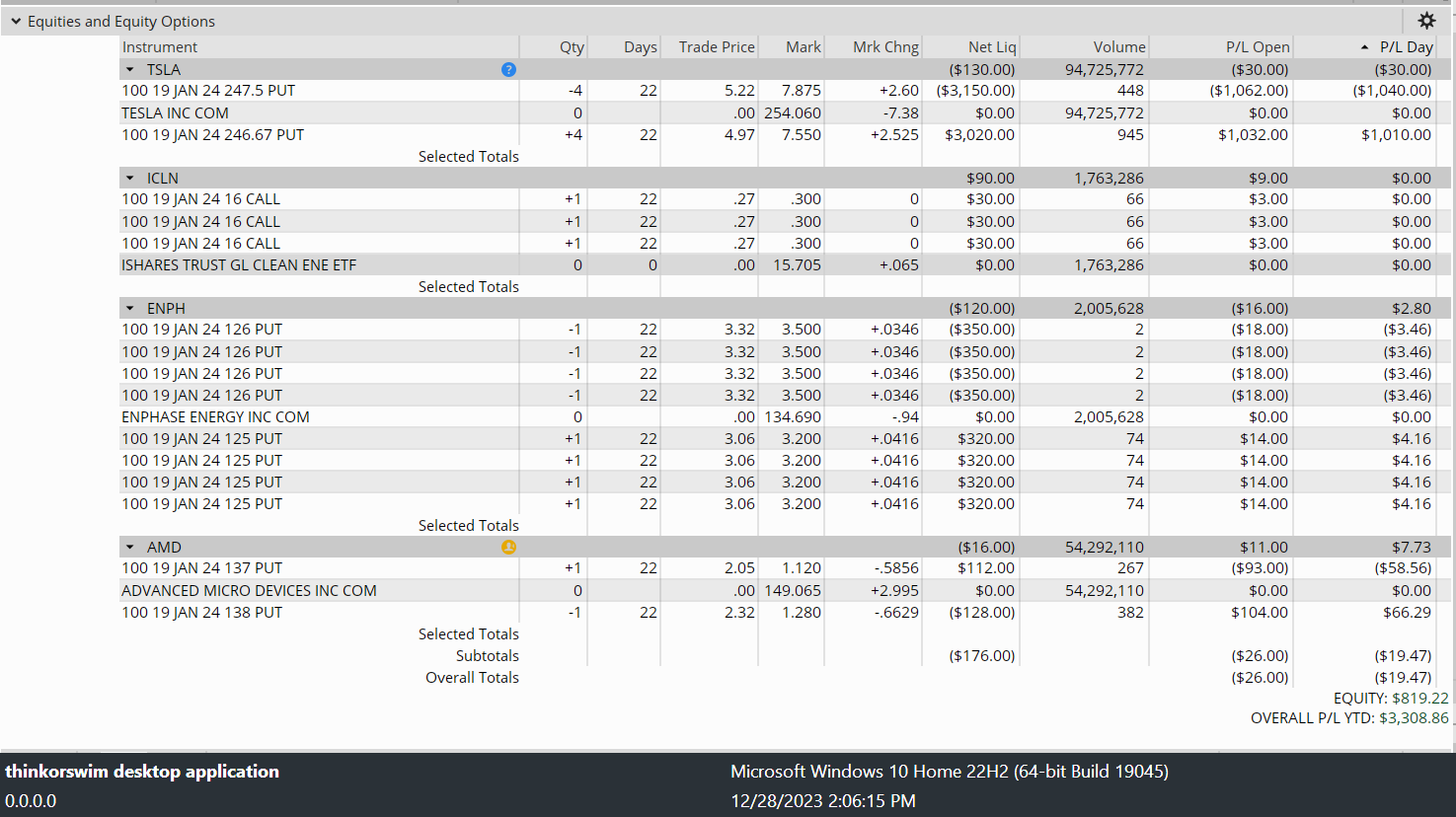
Task: Click the Overall Totals row label
Action: click(x=472, y=677)
